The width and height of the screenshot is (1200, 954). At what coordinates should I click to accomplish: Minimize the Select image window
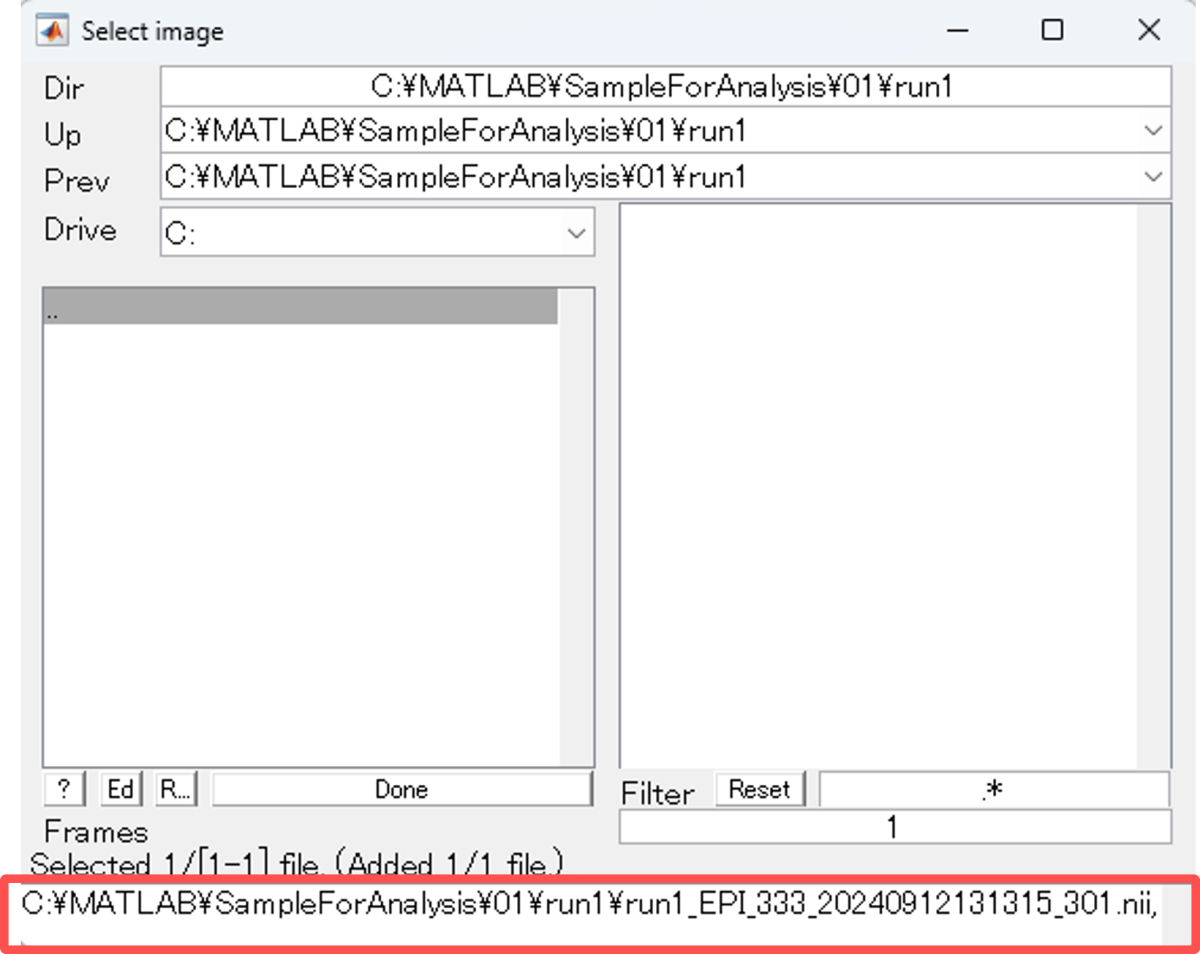point(956,31)
